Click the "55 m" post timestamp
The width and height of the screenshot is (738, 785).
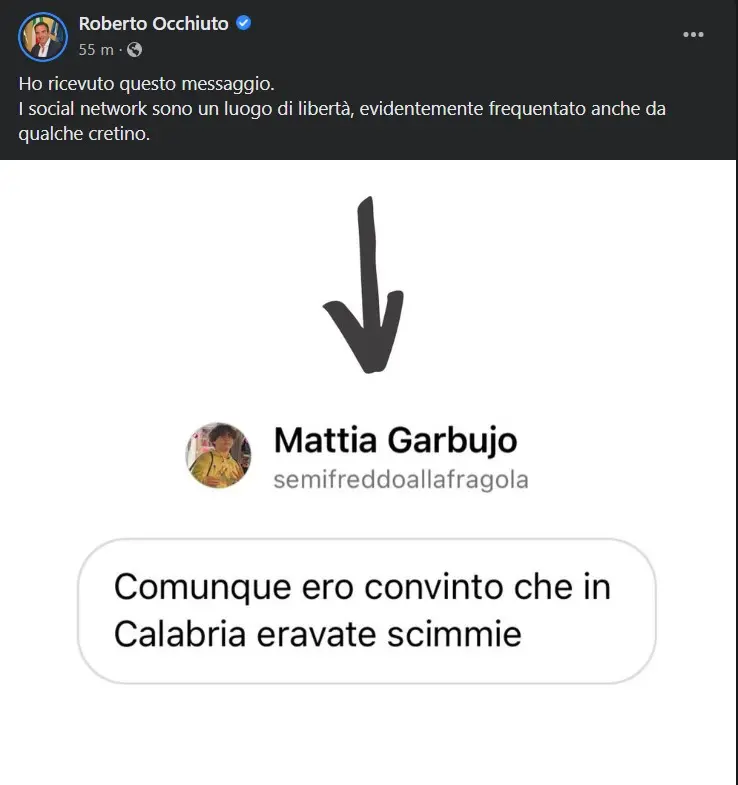click(96, 49)
